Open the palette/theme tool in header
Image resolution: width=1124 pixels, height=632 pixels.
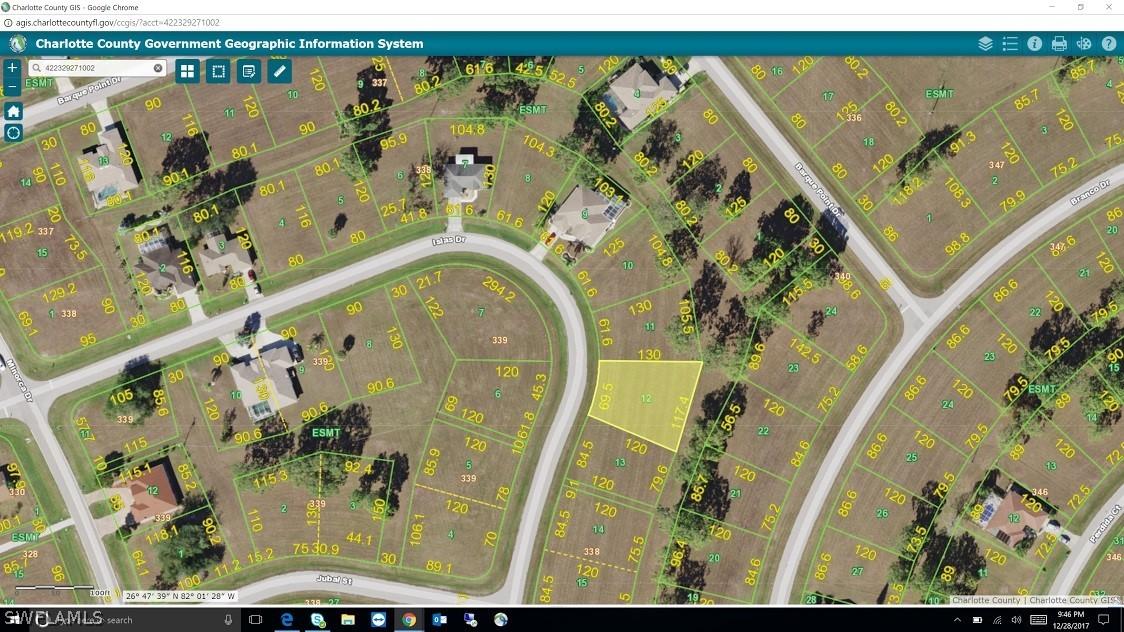(1084, 44)
